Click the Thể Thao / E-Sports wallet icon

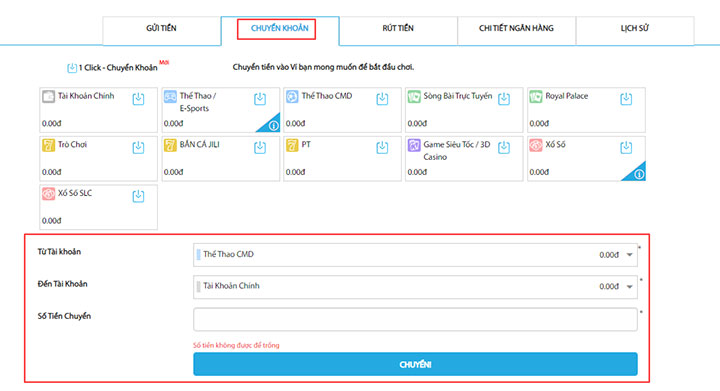[x=170, y=96]
